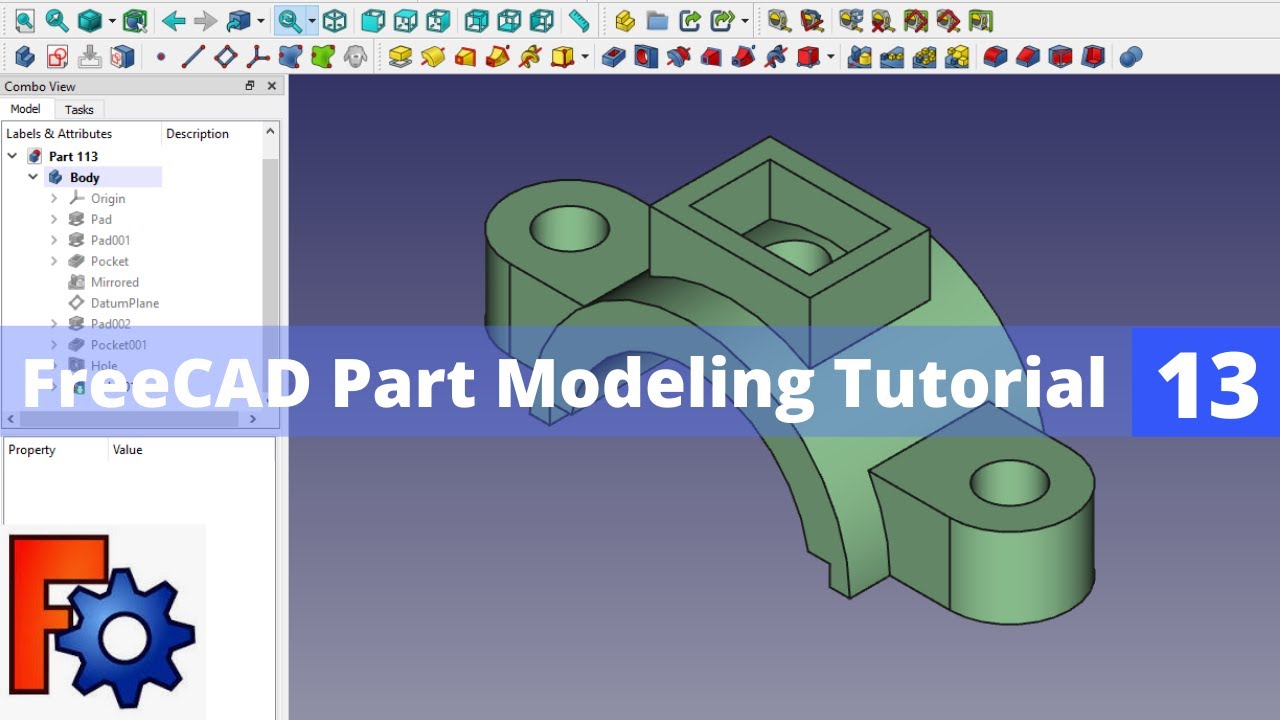Click the Create group folder icon

click(657, 20)
